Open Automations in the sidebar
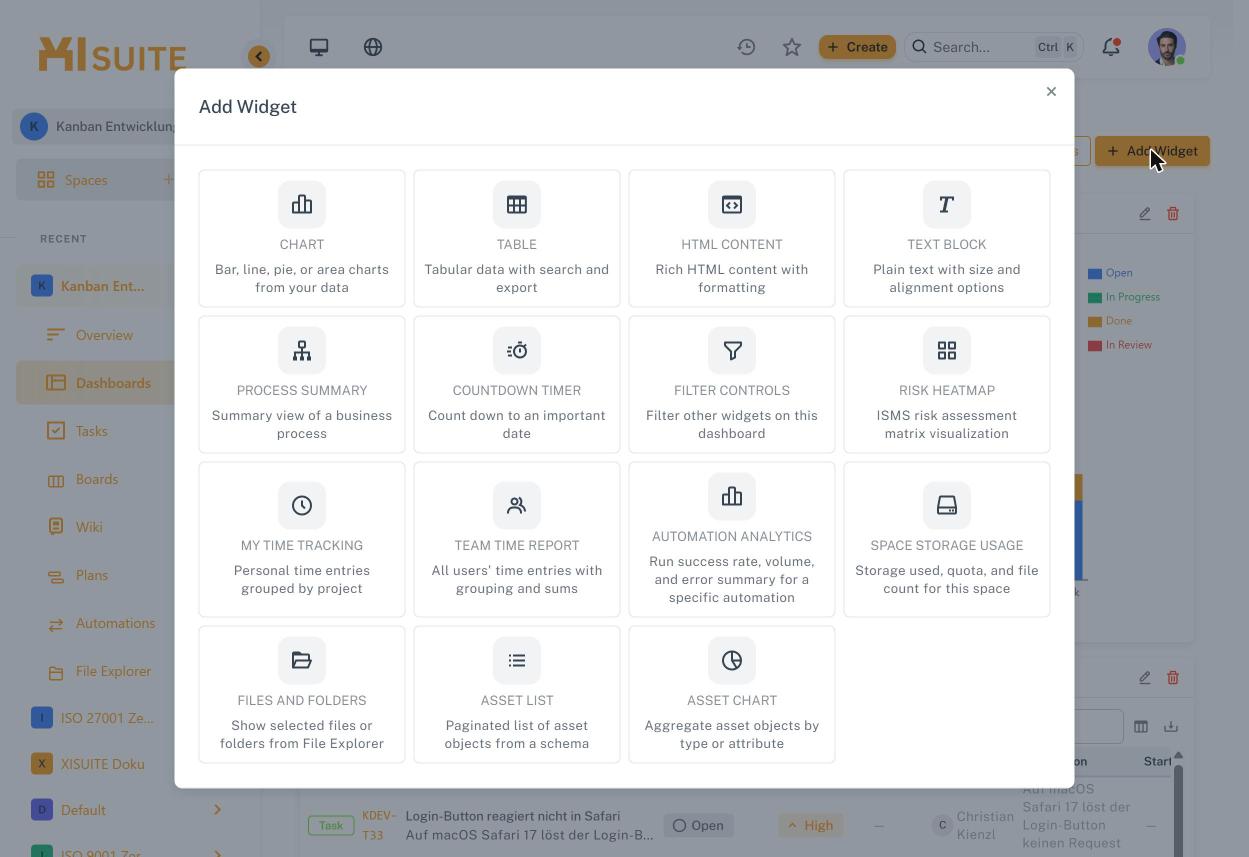Screen dimensions: 1249x857 [x=115, y=623]
